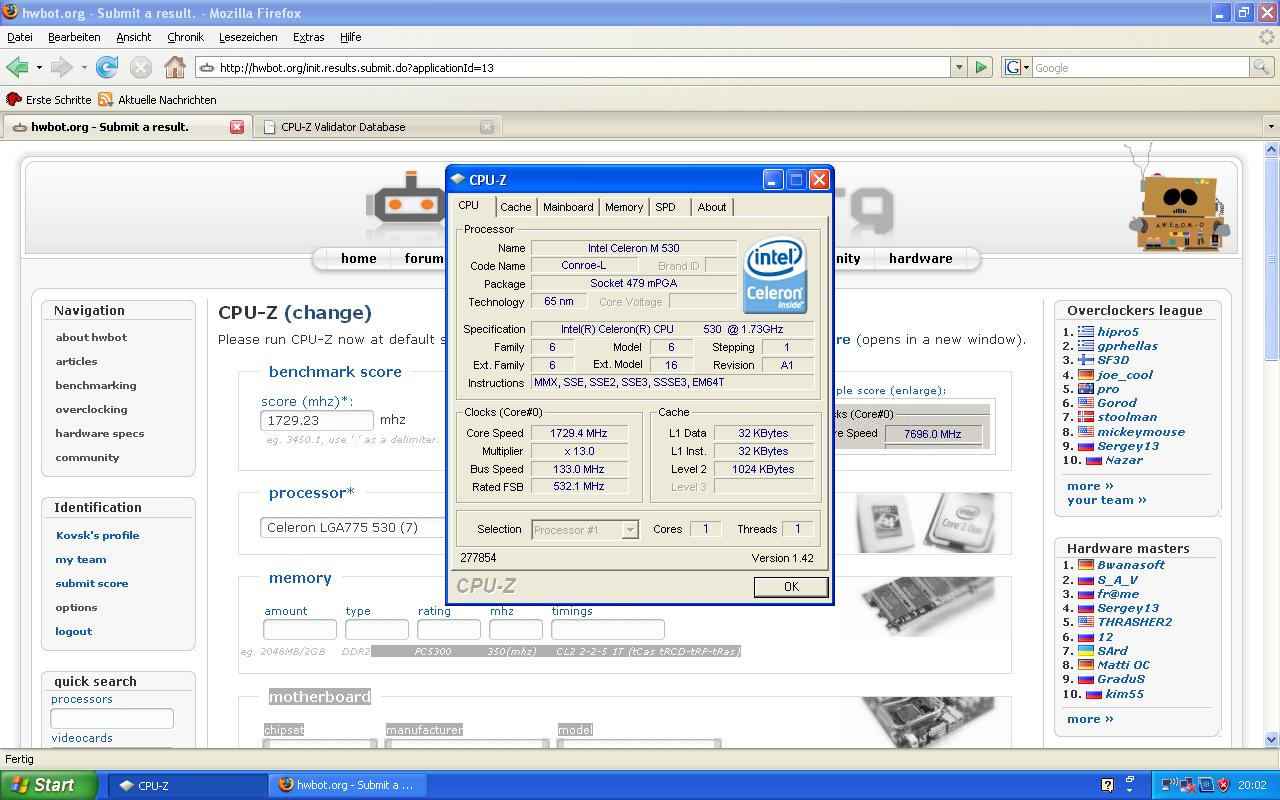Select the hwbot.org Firefox taskbar button
The height and width of the screenshot is (800, 1280).
pos(347,785)
